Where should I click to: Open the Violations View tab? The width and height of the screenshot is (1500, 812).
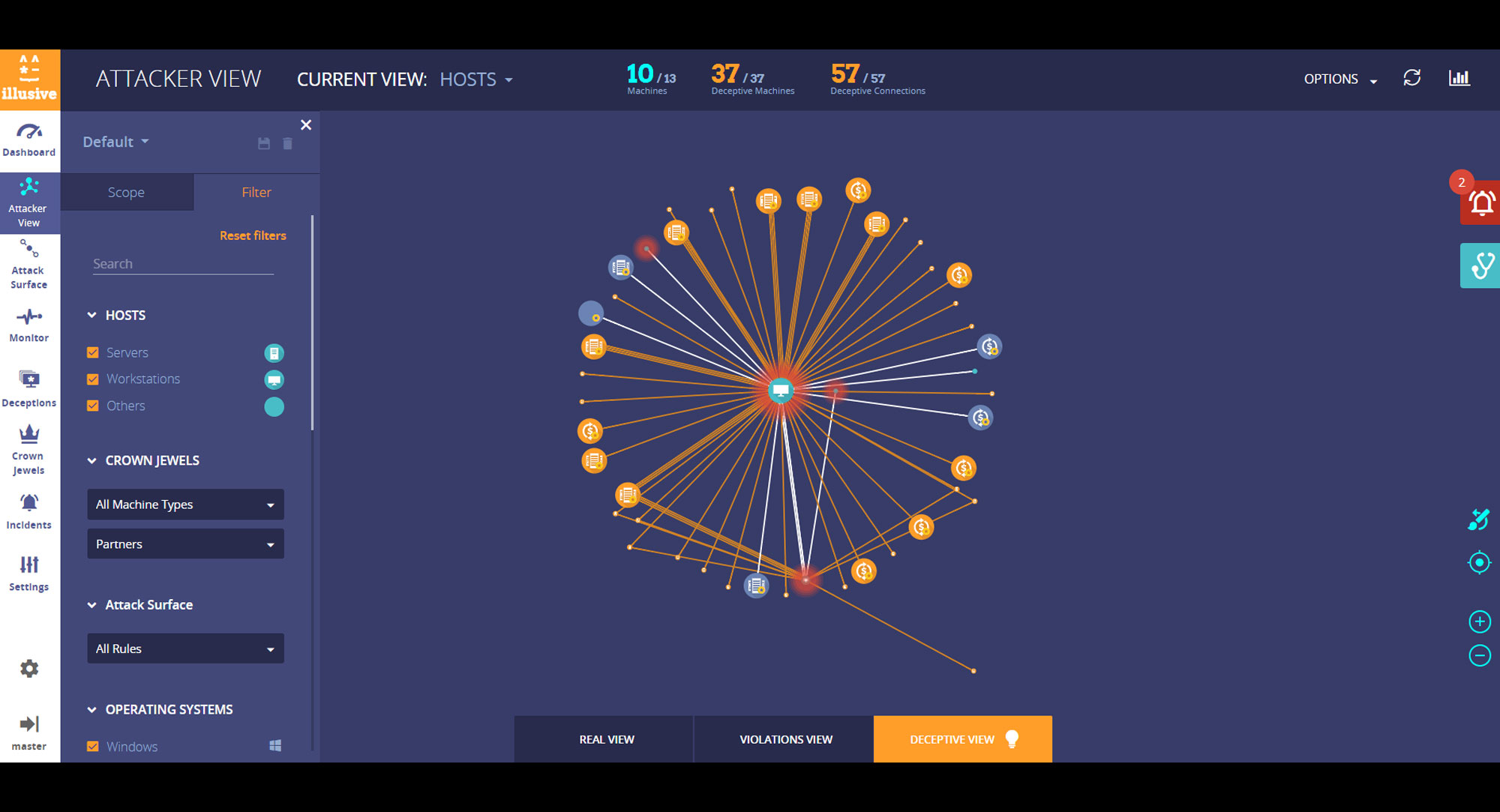784,739
